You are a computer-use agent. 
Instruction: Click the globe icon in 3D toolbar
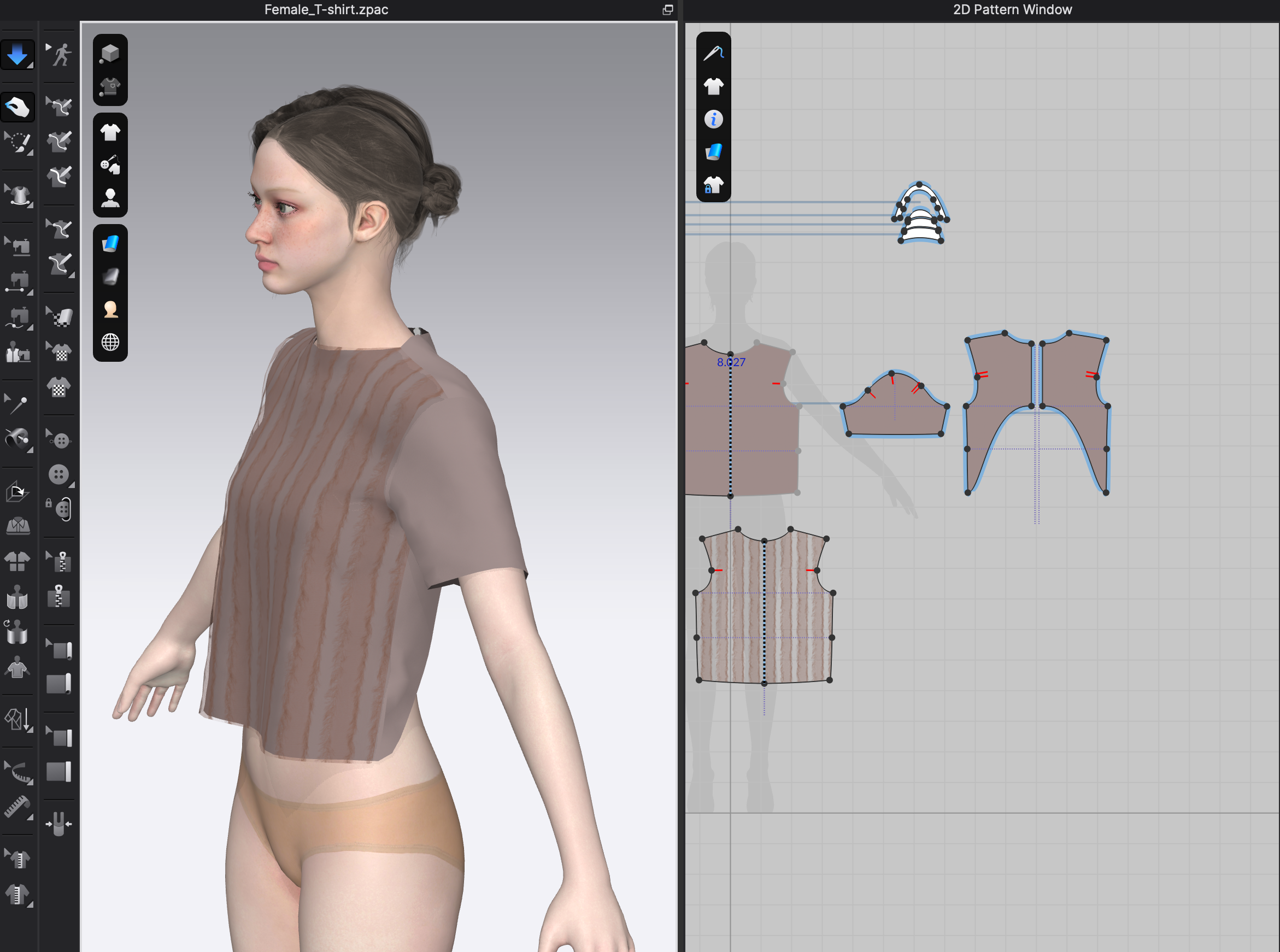110,342
